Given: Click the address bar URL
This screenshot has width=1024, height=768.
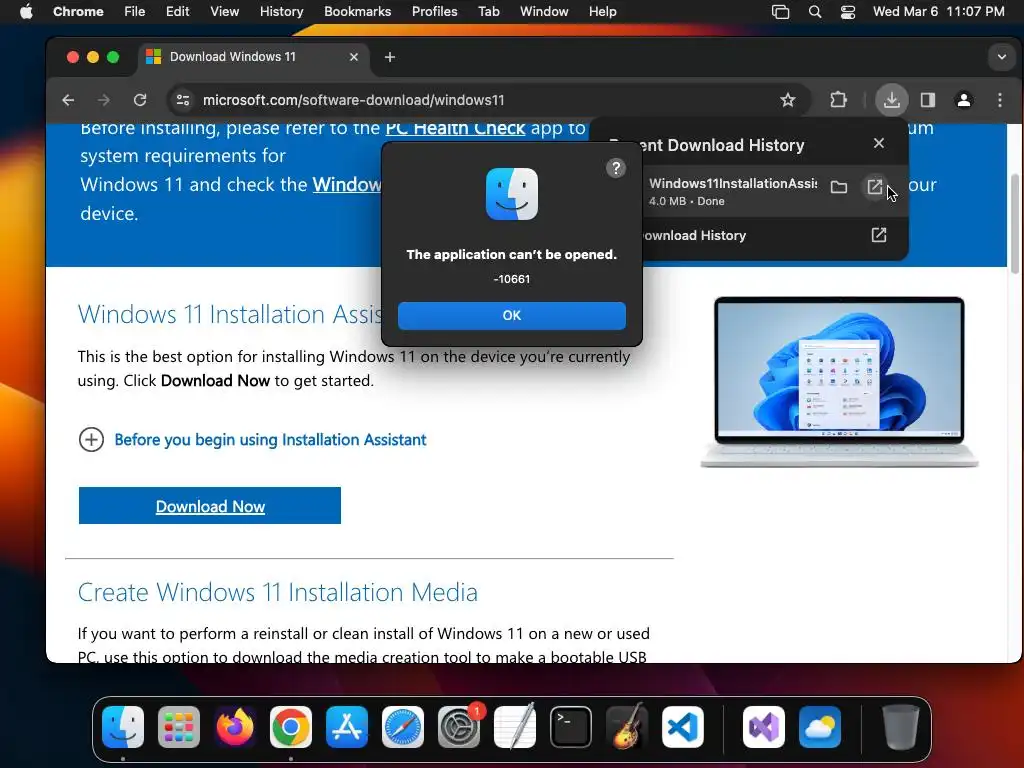Looking at the screenshot, I should click(x=353, y=100).
